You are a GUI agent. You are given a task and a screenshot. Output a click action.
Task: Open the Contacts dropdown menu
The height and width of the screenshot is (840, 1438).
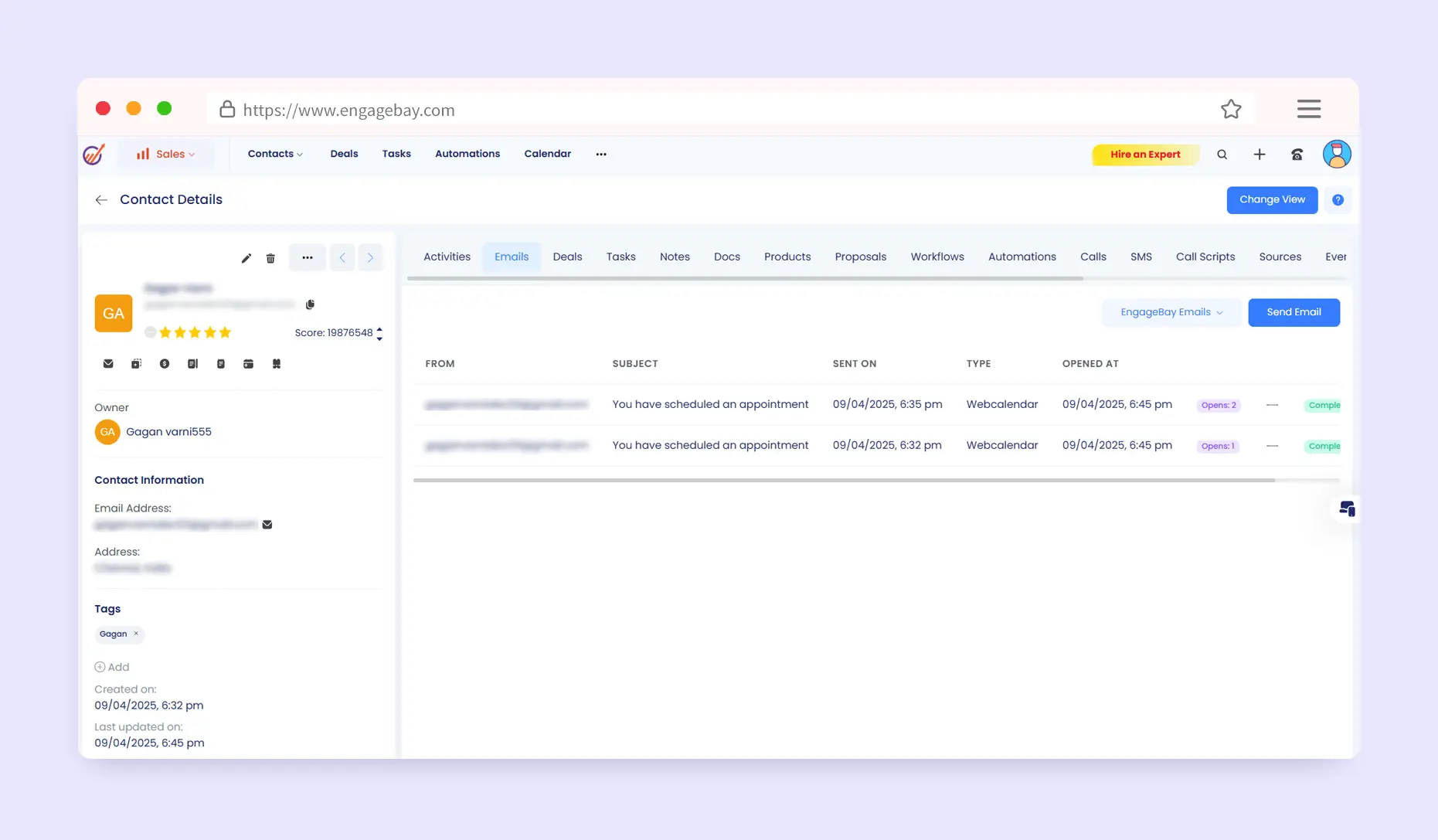(275, 155)
